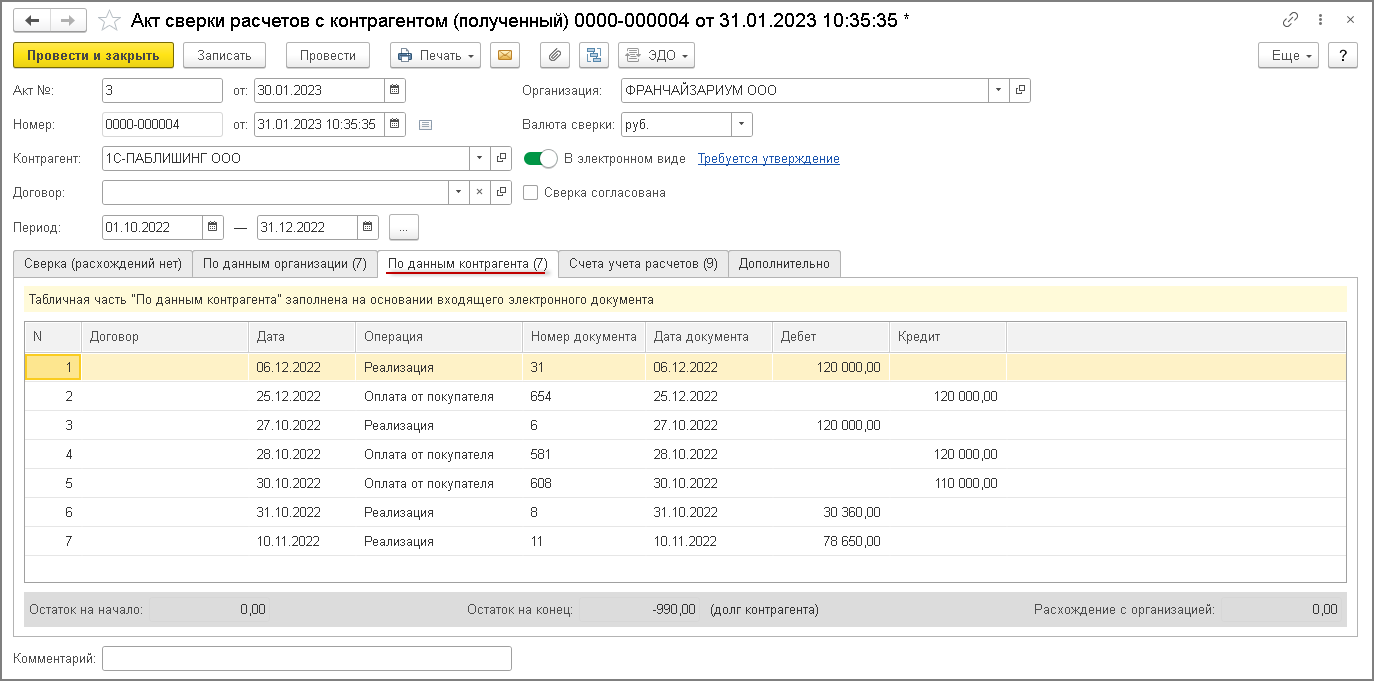This screenshot has width=1374, height=681.
Task: Add document to favorites with star icon
Action: click(x=110, y=21)
